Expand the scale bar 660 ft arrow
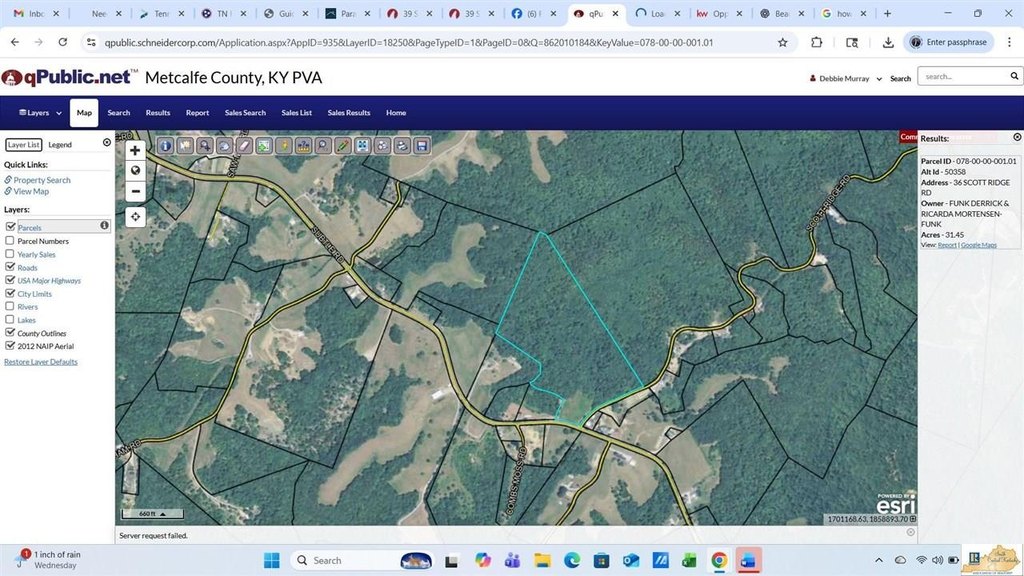The height and width of the screenshot is (576, 1024). click(x=164, y=514)
